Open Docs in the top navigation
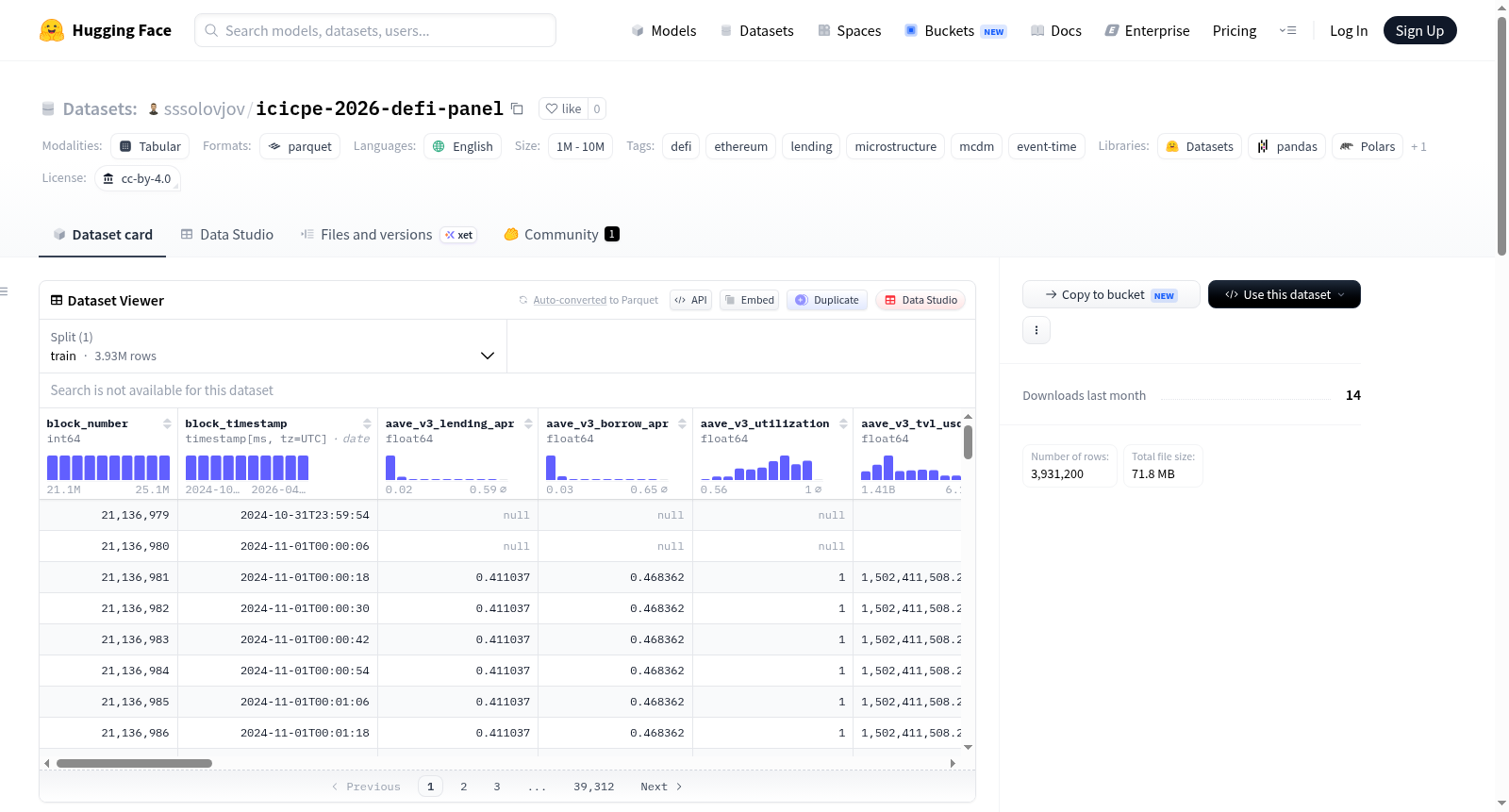Screen dimensions: 1509x812 (1056, 31)
